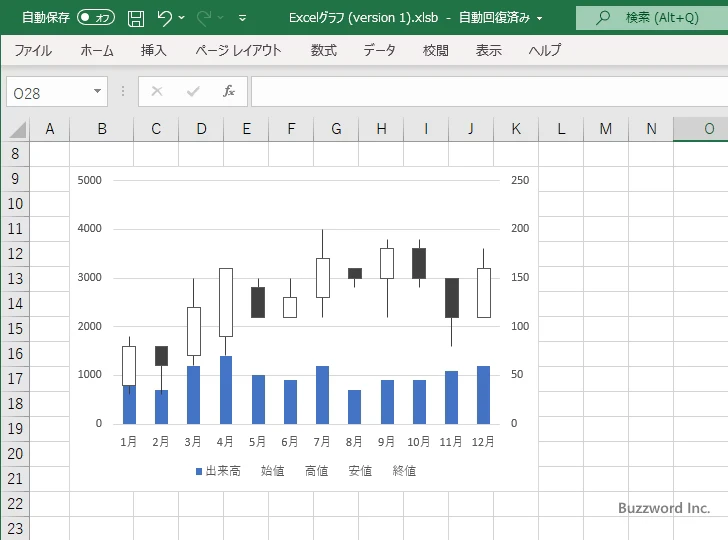
Task: Open the 数式 tab
Action: (x=324, y=50)
